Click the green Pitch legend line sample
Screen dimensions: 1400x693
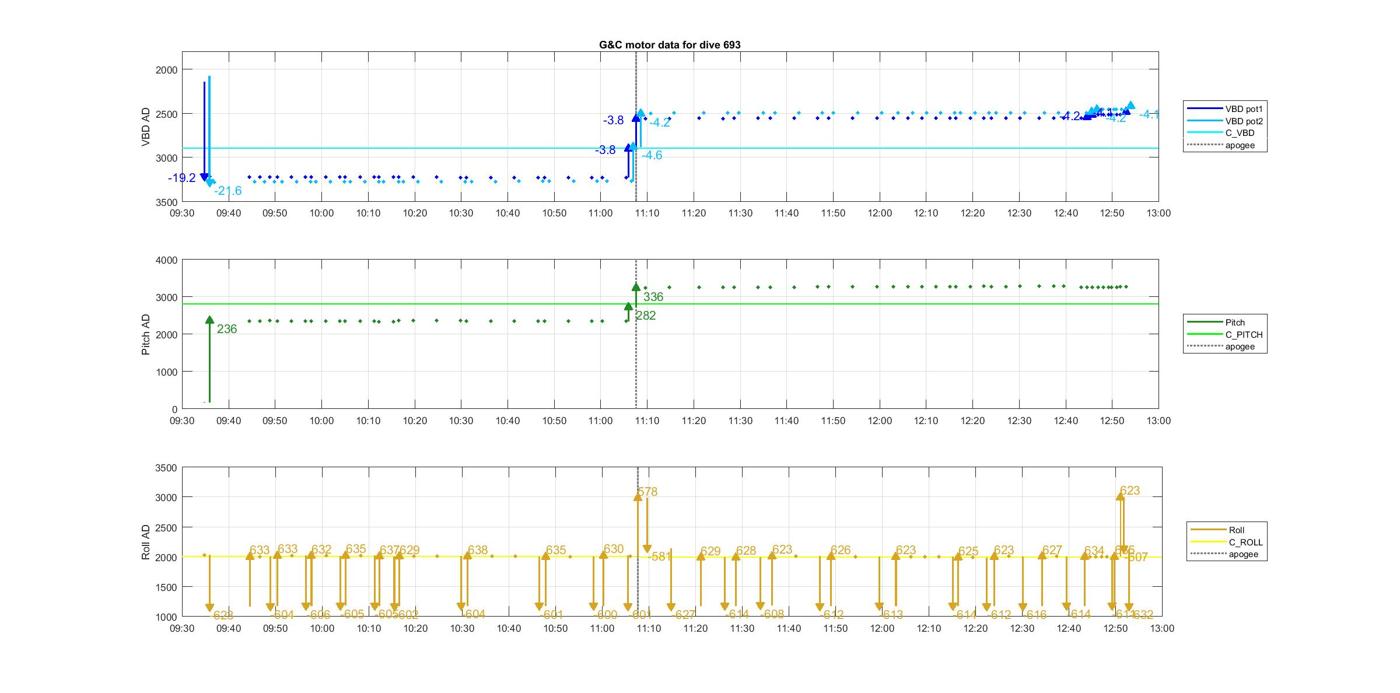pyautogui.click(x=1204, y=322)
